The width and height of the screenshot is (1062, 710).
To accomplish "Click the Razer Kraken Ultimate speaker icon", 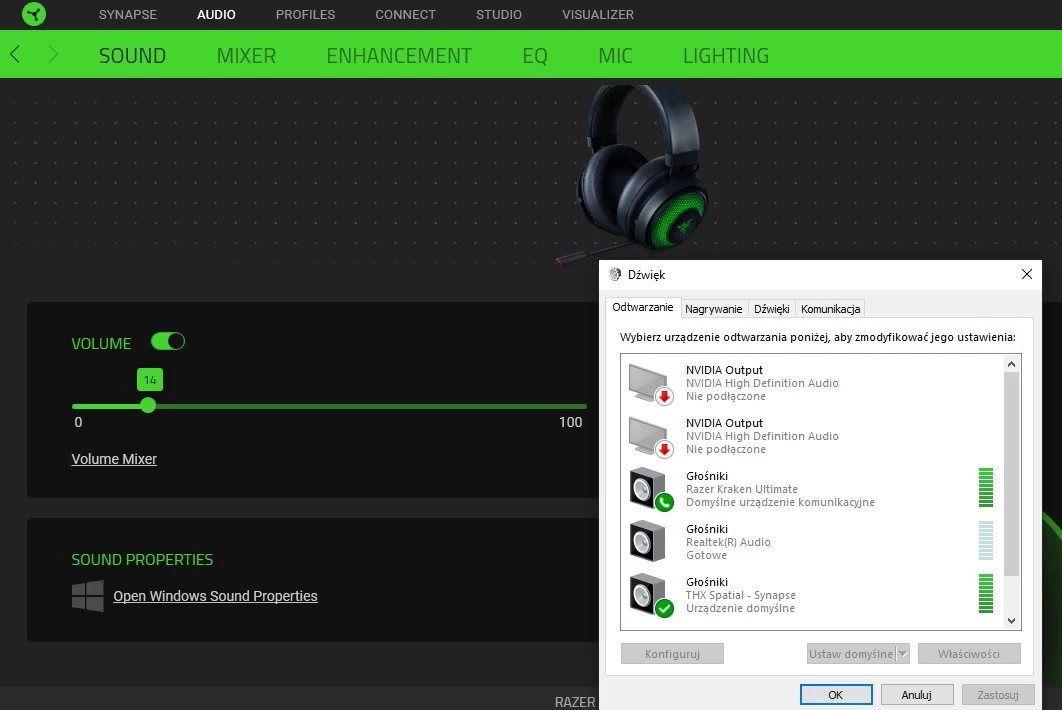I will coord(650,489).
